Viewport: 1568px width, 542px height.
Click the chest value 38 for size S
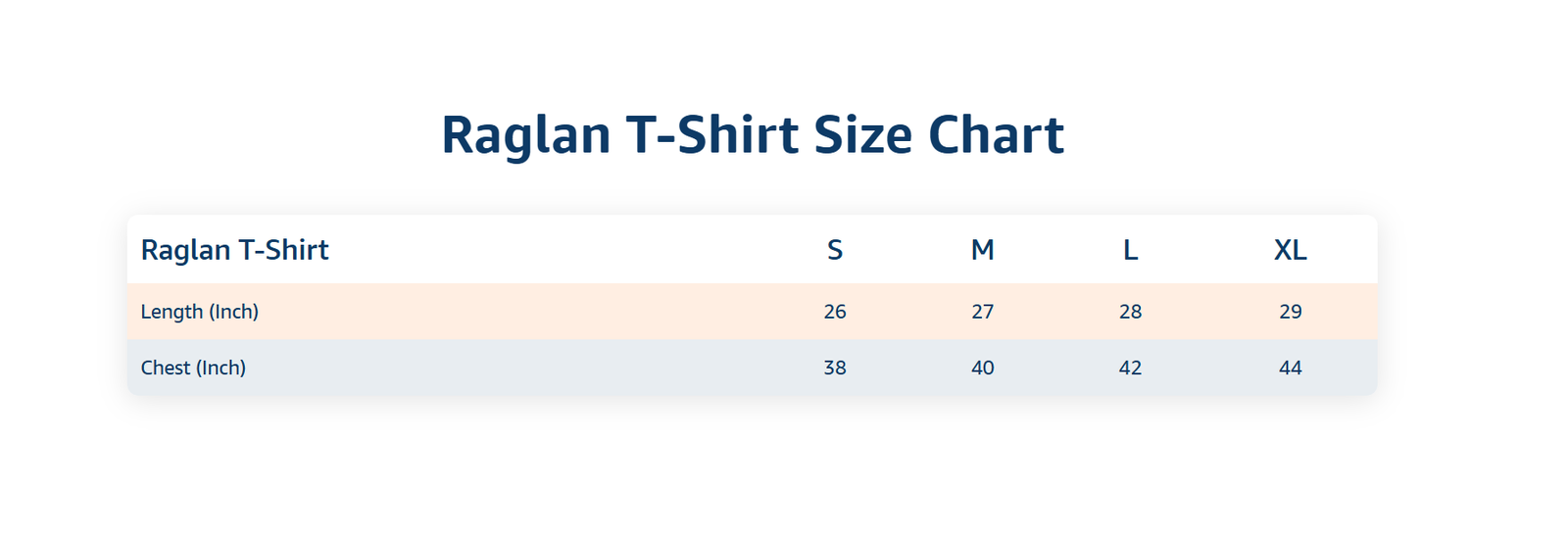pyautogui.click(x=835, y=368)
